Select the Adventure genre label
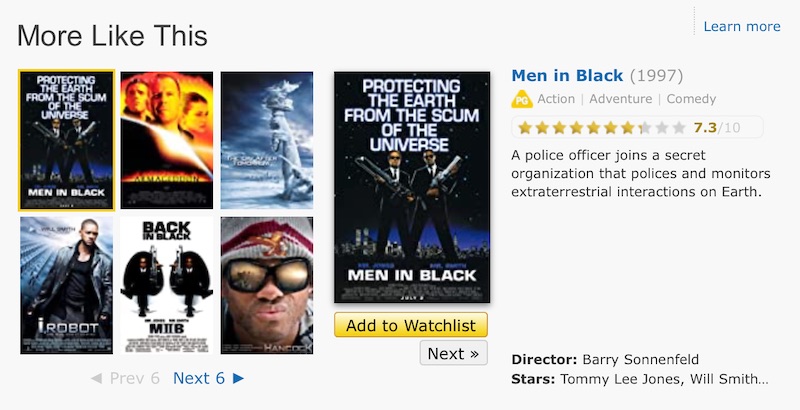The height and width of the screenshot is (410, 800). 620,99
